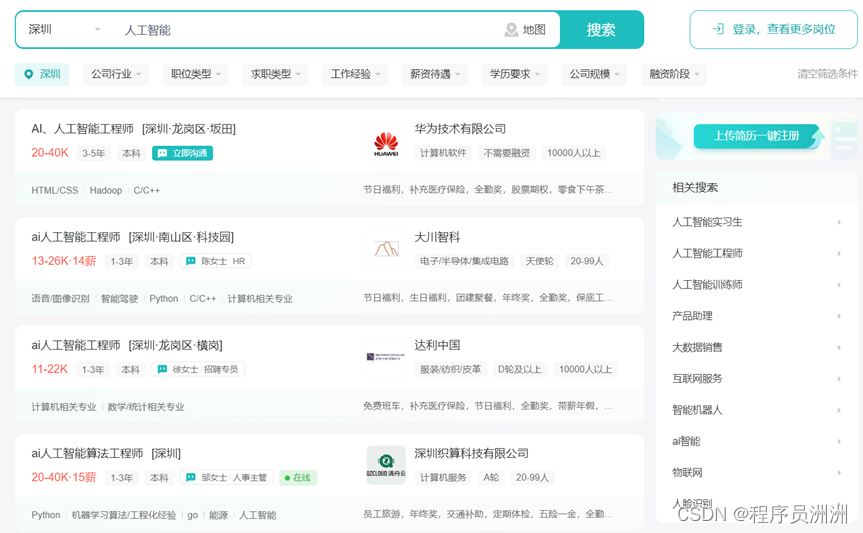Screen dimensions: 863x533
Task: Open the 深圳 city dropdown in the search bar
Action: pos(66,30)
